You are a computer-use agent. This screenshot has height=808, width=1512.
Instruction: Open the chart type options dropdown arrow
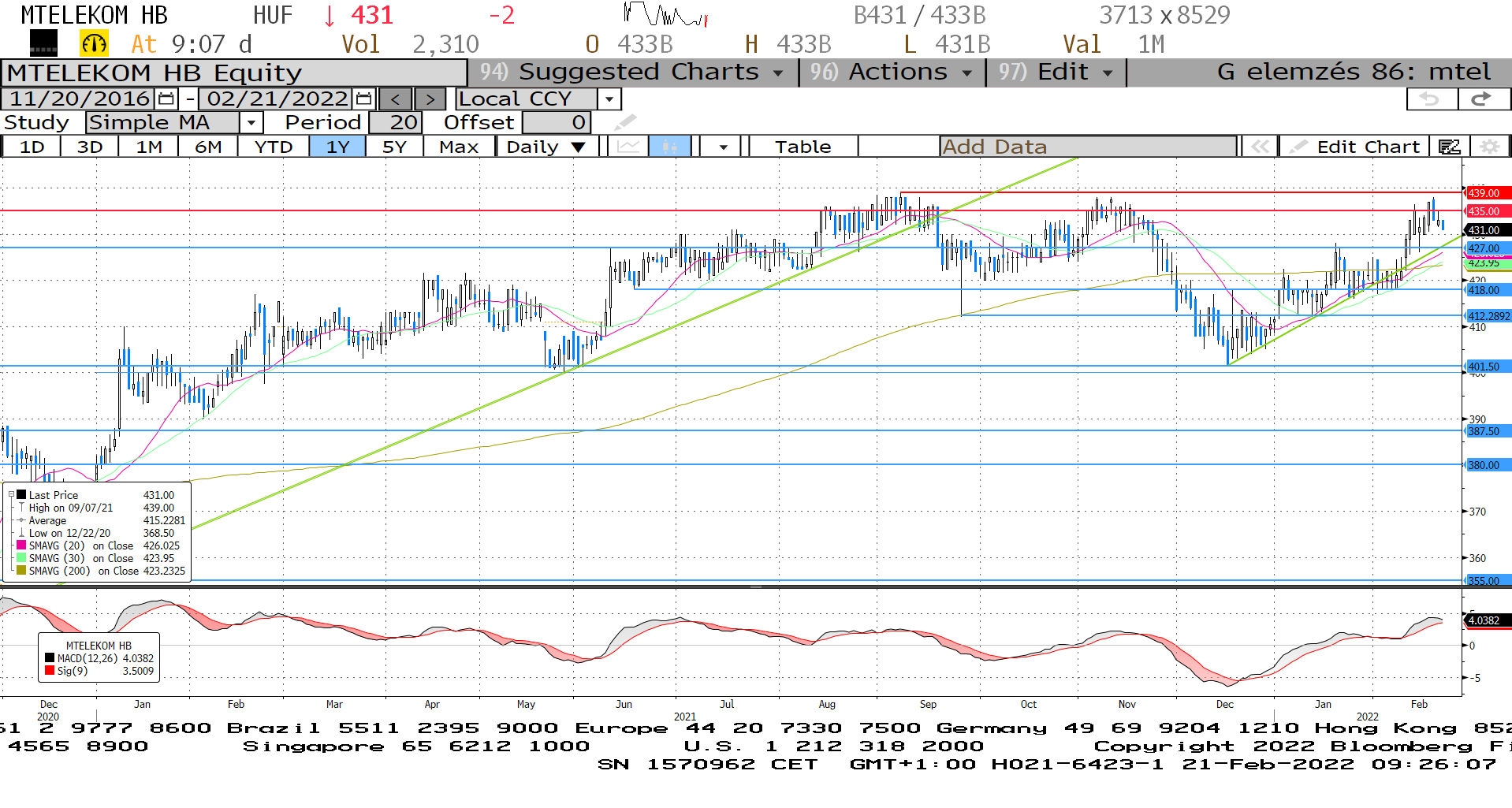click(x=723, y=147)
